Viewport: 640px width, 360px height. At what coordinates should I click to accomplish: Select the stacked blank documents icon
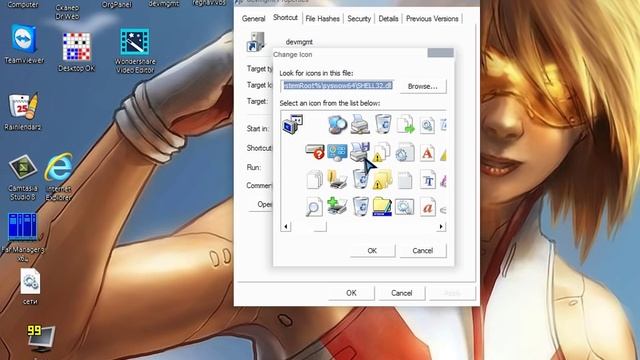(315, 180)
